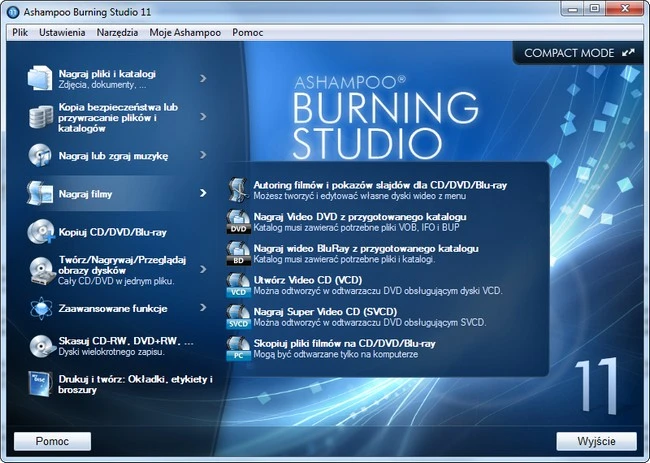
Task: Minimize the Ashampoo Burning Studio window
Action: tap(573, 8)
